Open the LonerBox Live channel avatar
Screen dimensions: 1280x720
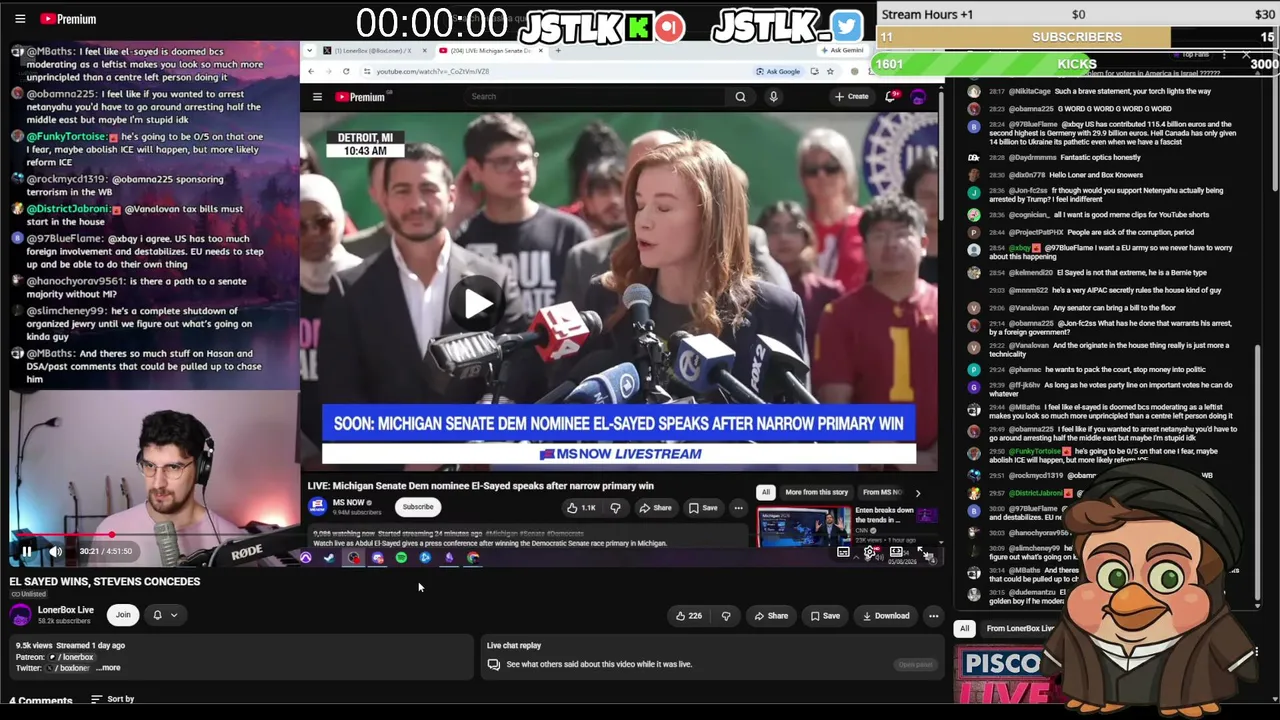pyautogui.click(x=21, y=615)
